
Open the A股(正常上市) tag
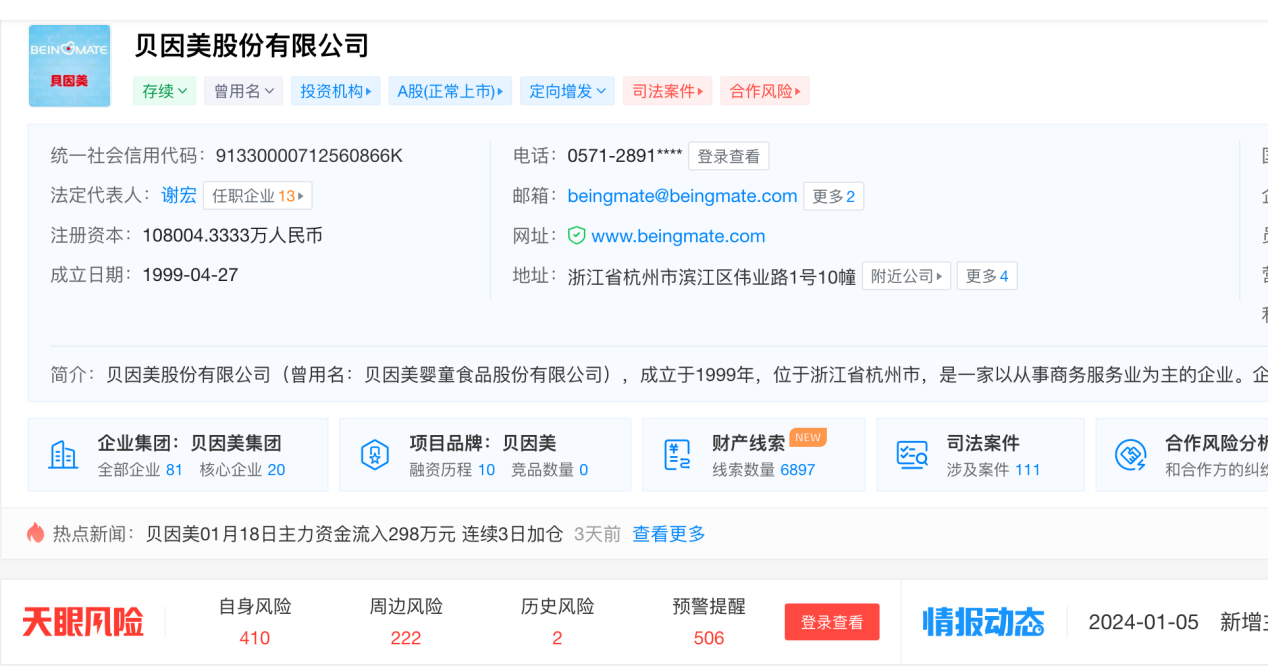(450, 91)
